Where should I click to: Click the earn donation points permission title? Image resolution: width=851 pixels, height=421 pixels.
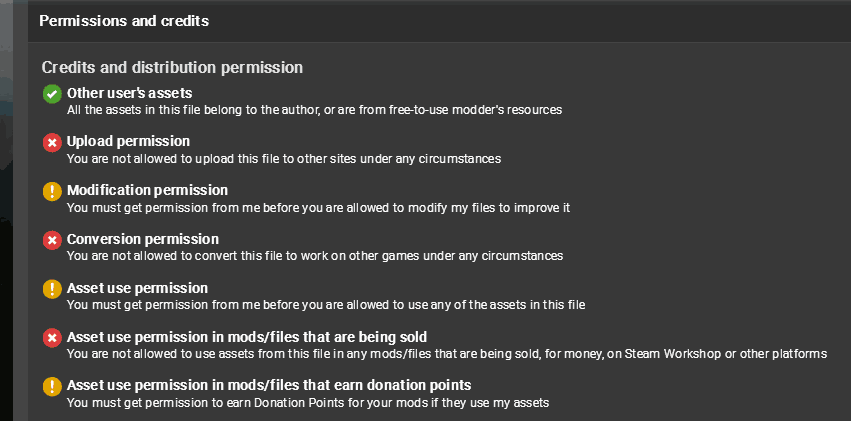269,386
